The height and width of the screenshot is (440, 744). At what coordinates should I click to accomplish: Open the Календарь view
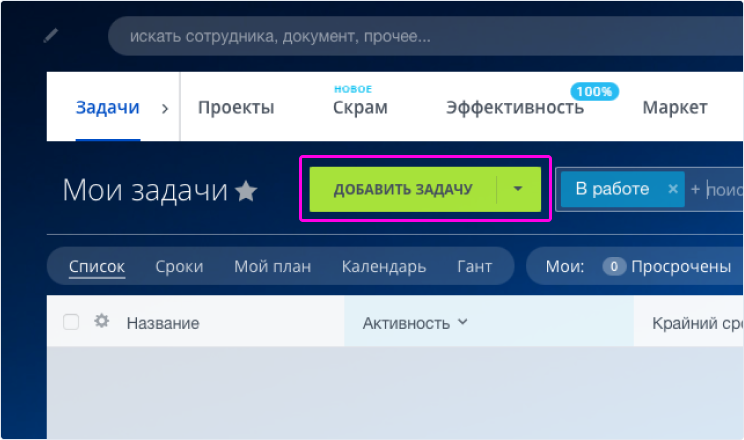click(x=384, y=267)
